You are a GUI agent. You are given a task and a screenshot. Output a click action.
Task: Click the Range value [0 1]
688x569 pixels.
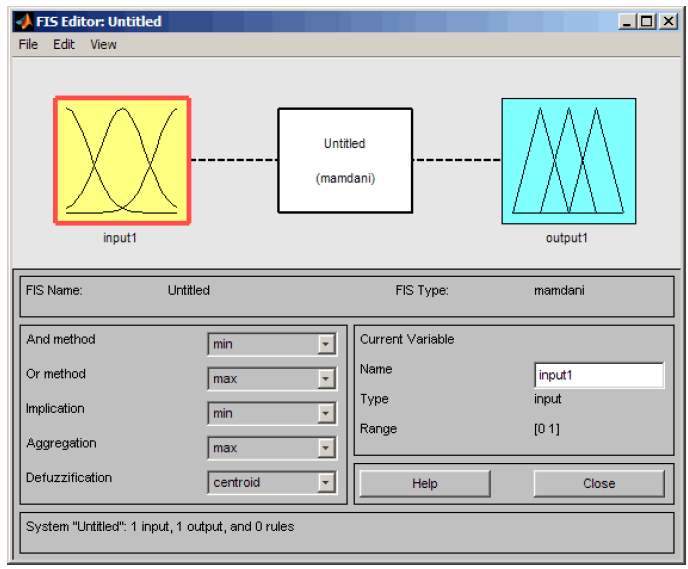click(547, 429)
